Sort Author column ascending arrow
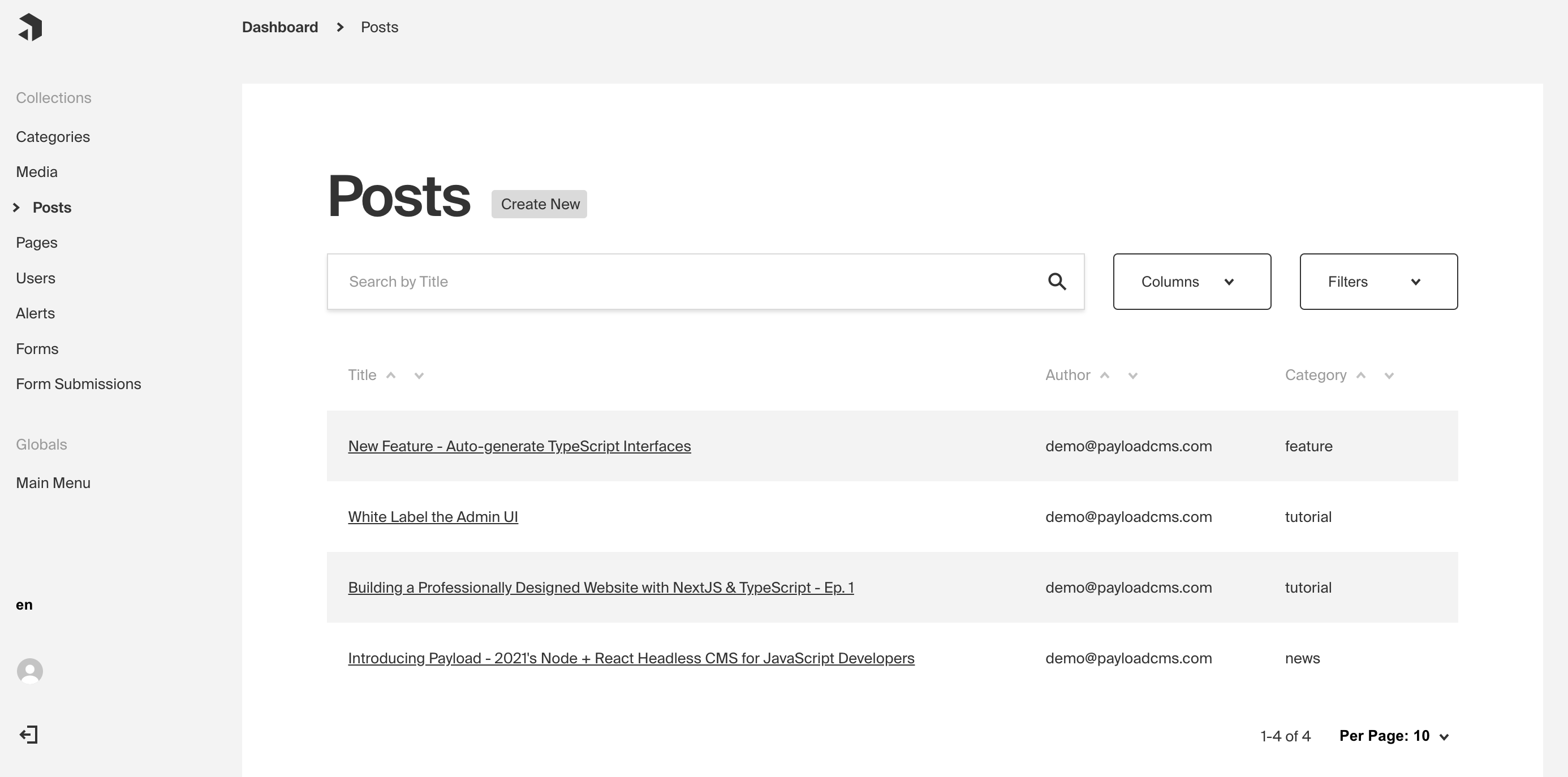 tap(1105, 375)
